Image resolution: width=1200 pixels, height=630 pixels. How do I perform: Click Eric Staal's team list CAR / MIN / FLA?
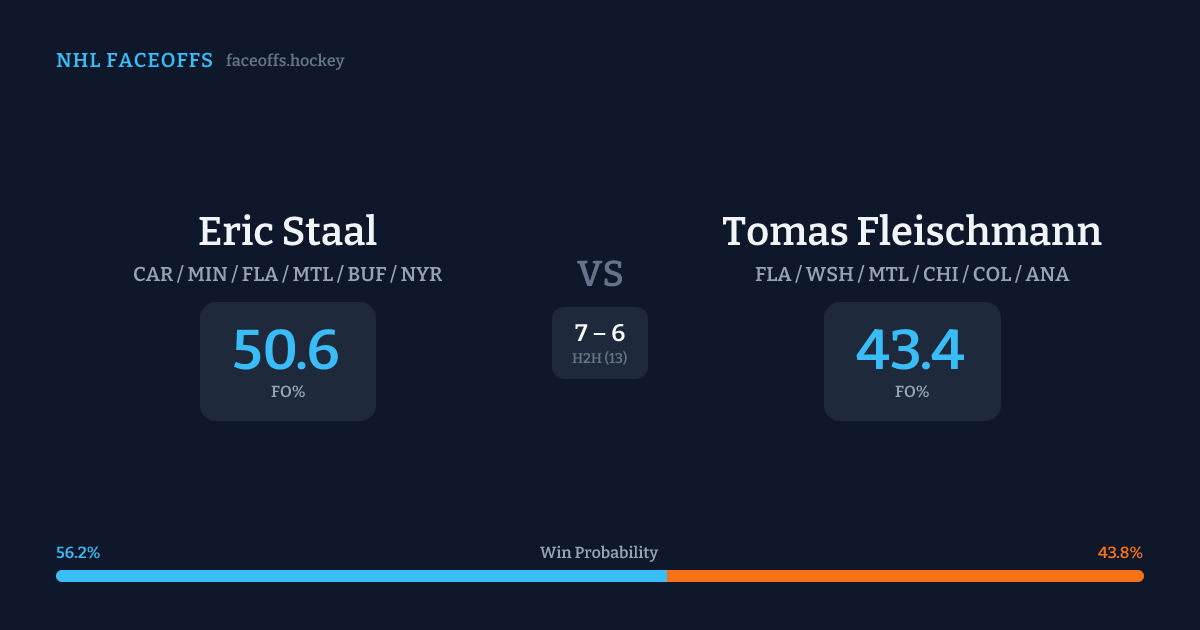tap(287, 274)
